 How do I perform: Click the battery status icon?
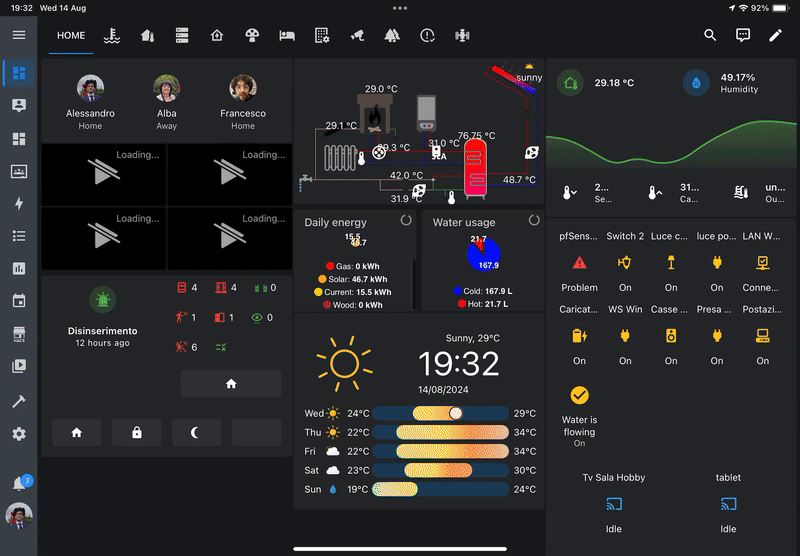(x=781, y=8)
